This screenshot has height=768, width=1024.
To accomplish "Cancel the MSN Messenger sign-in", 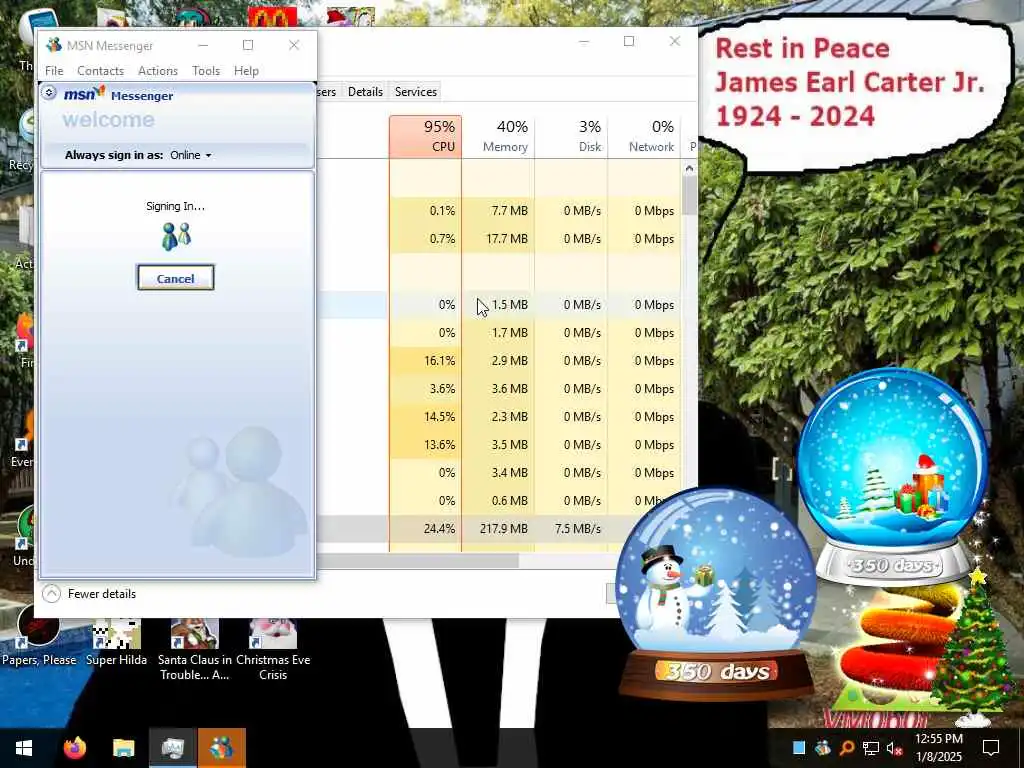I will [175, 278].
